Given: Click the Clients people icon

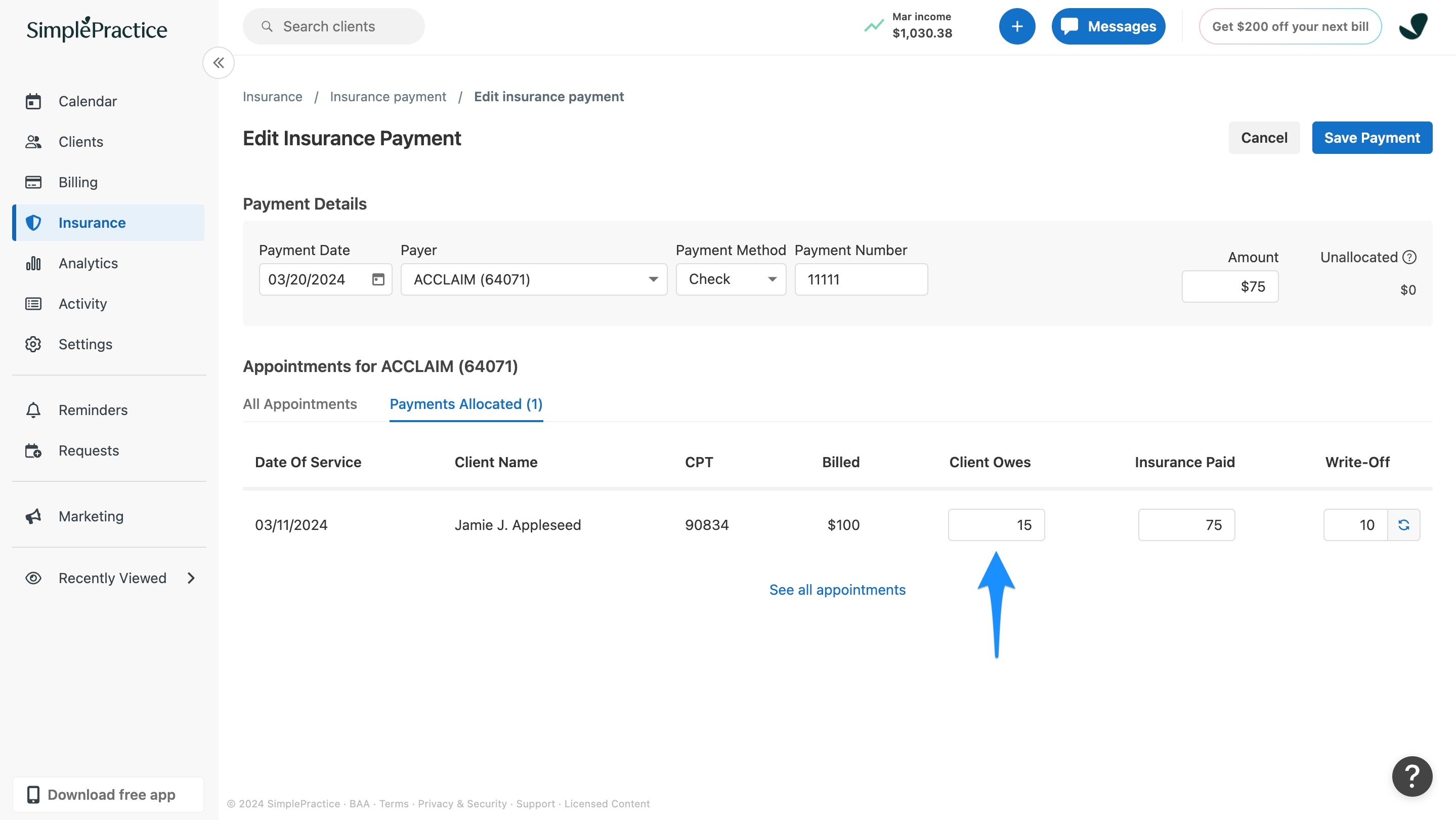Looking at the screenshot, I should 33,142.
